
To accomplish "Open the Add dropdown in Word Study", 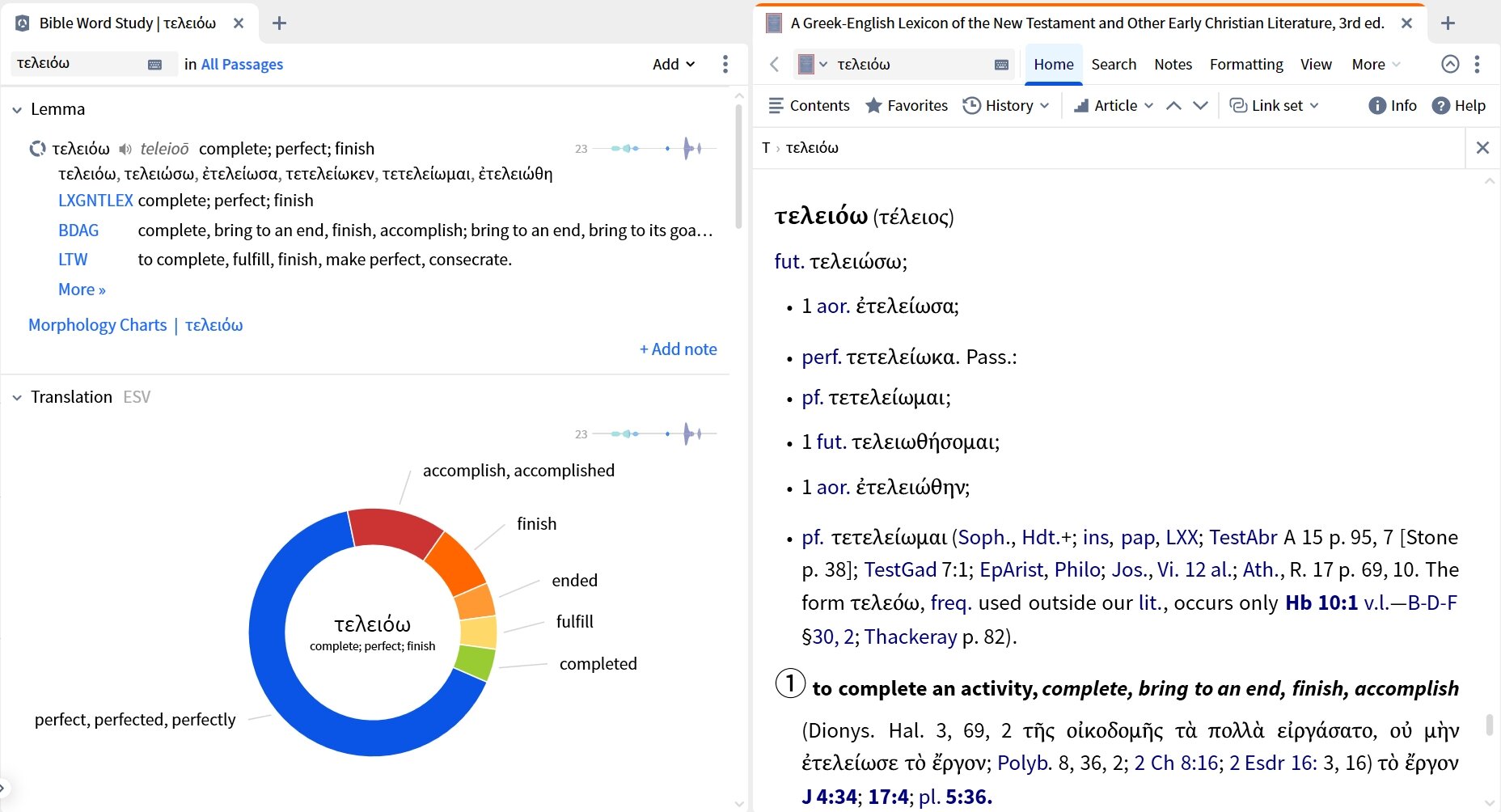I will click(674, 64).
